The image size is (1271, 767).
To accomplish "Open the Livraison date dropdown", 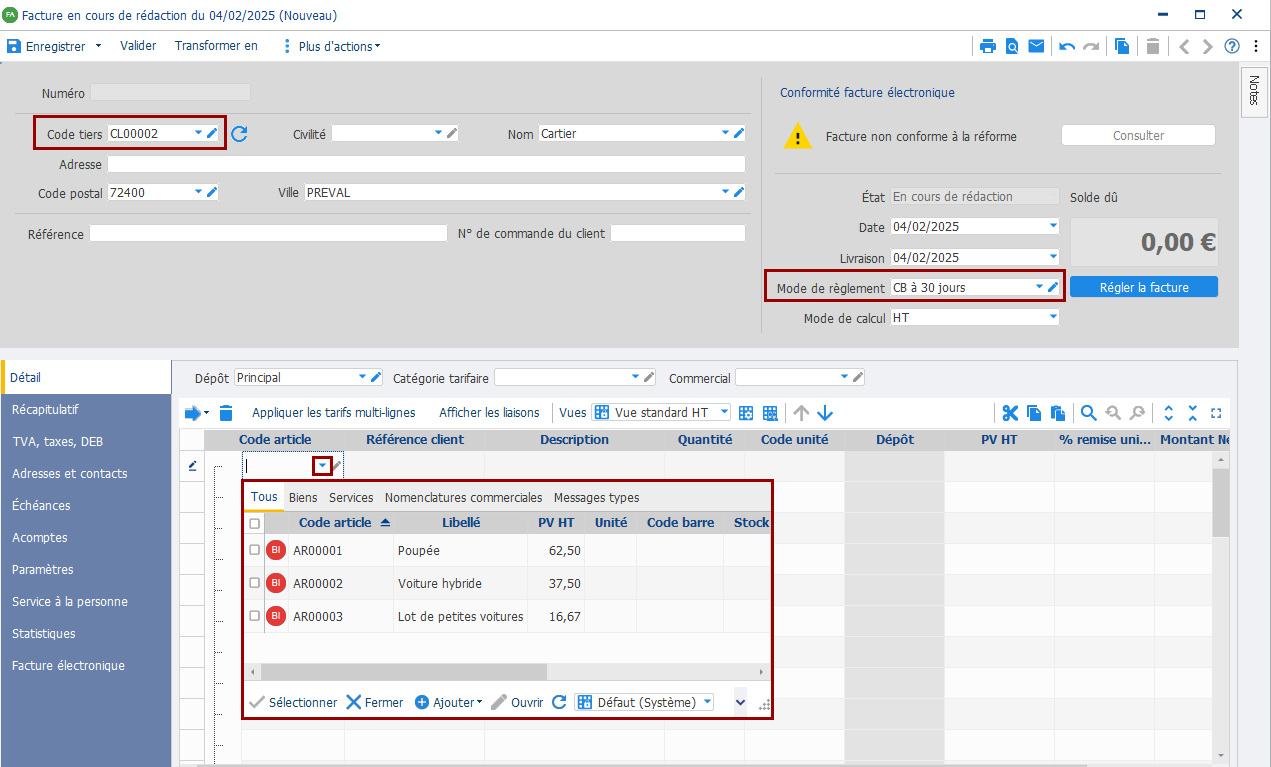I will click(x=1052, y=257).
